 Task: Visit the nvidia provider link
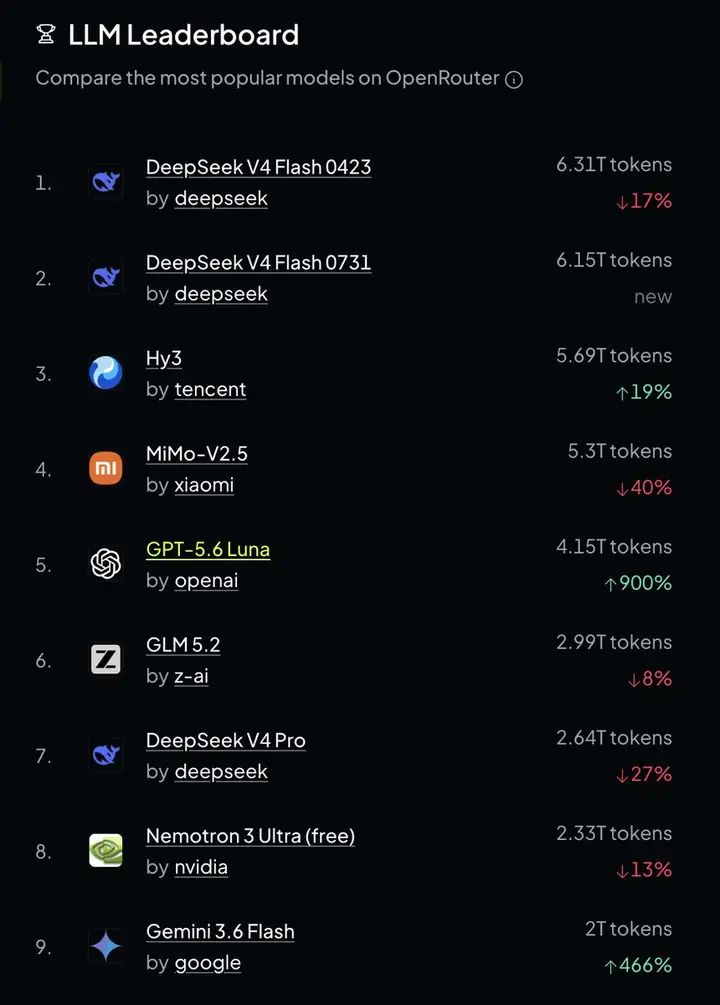(201, 867)
